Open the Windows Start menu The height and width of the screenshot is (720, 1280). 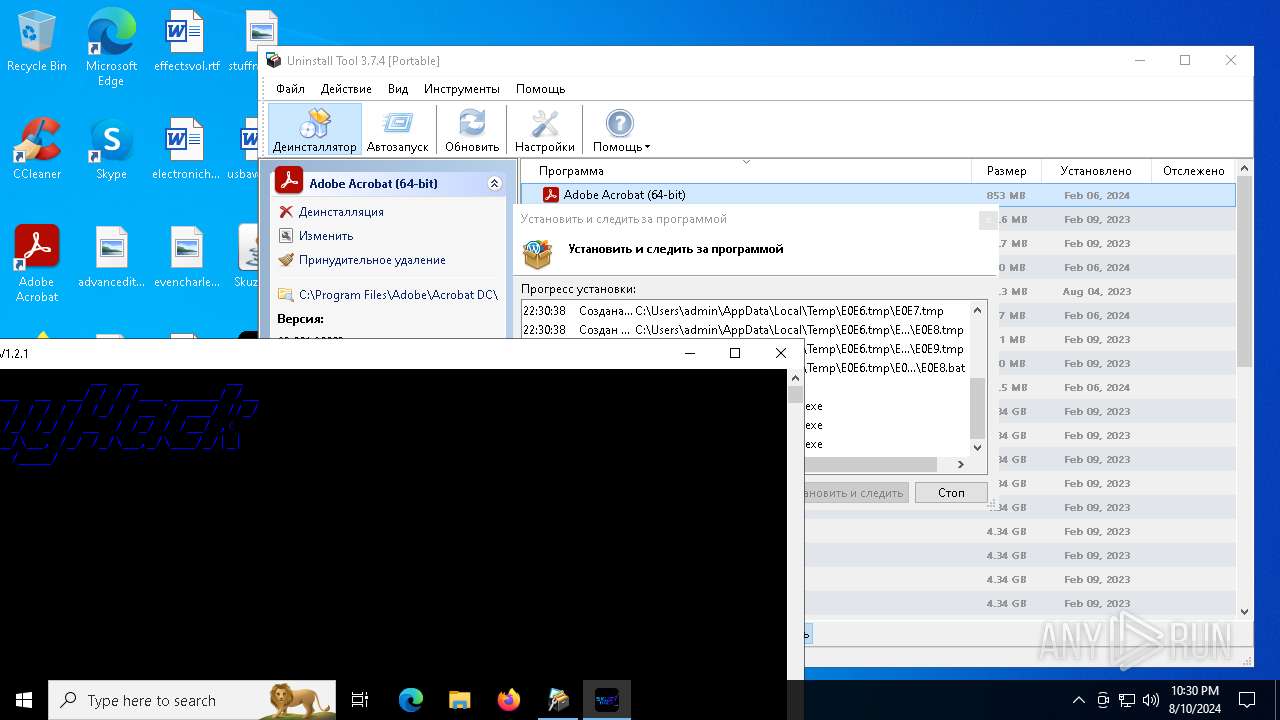[x=24, y=700]
